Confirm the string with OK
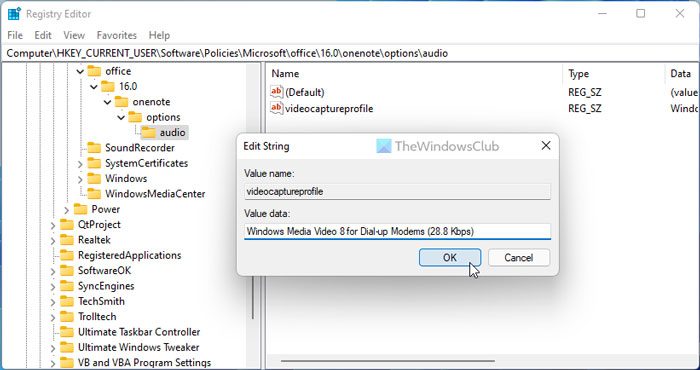Image resolution: width=700 pixels, height=370 pixels. click(450, 258)
